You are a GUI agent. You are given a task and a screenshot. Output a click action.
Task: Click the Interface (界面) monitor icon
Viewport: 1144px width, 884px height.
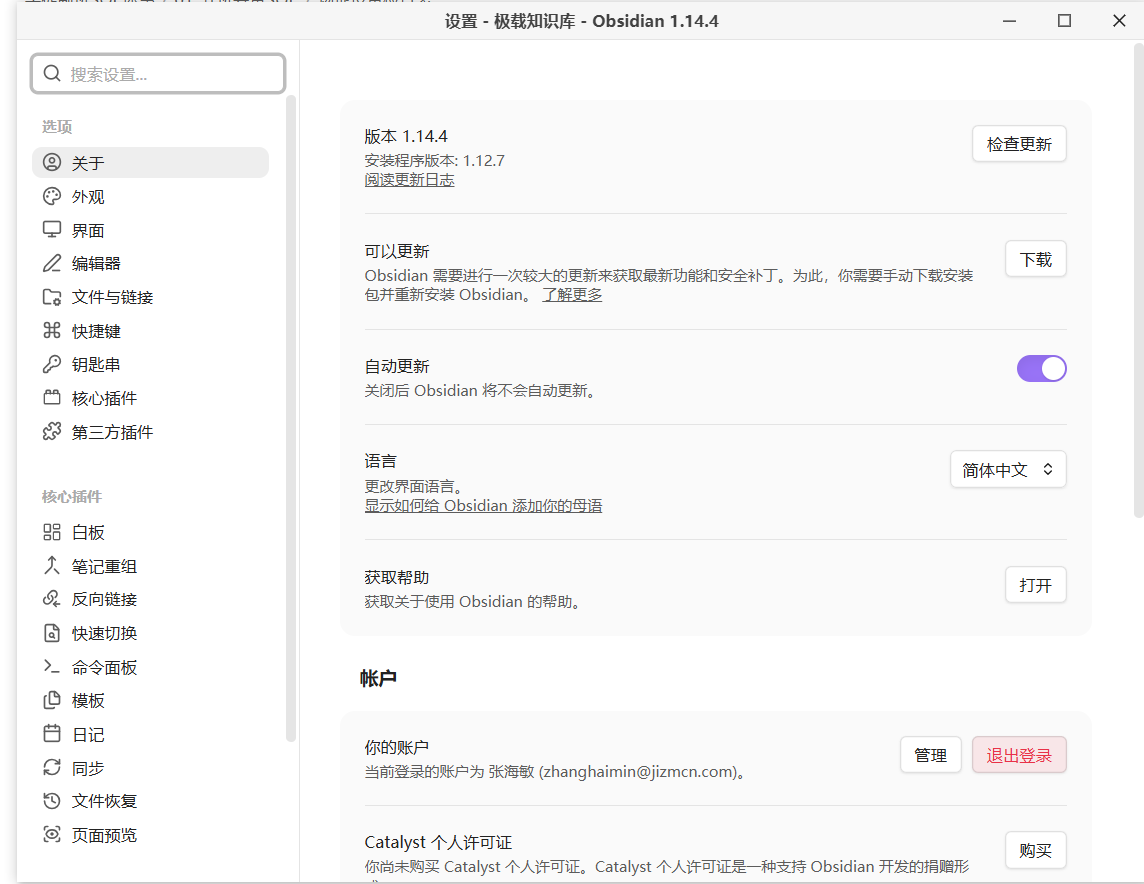[x=52, y=230]
